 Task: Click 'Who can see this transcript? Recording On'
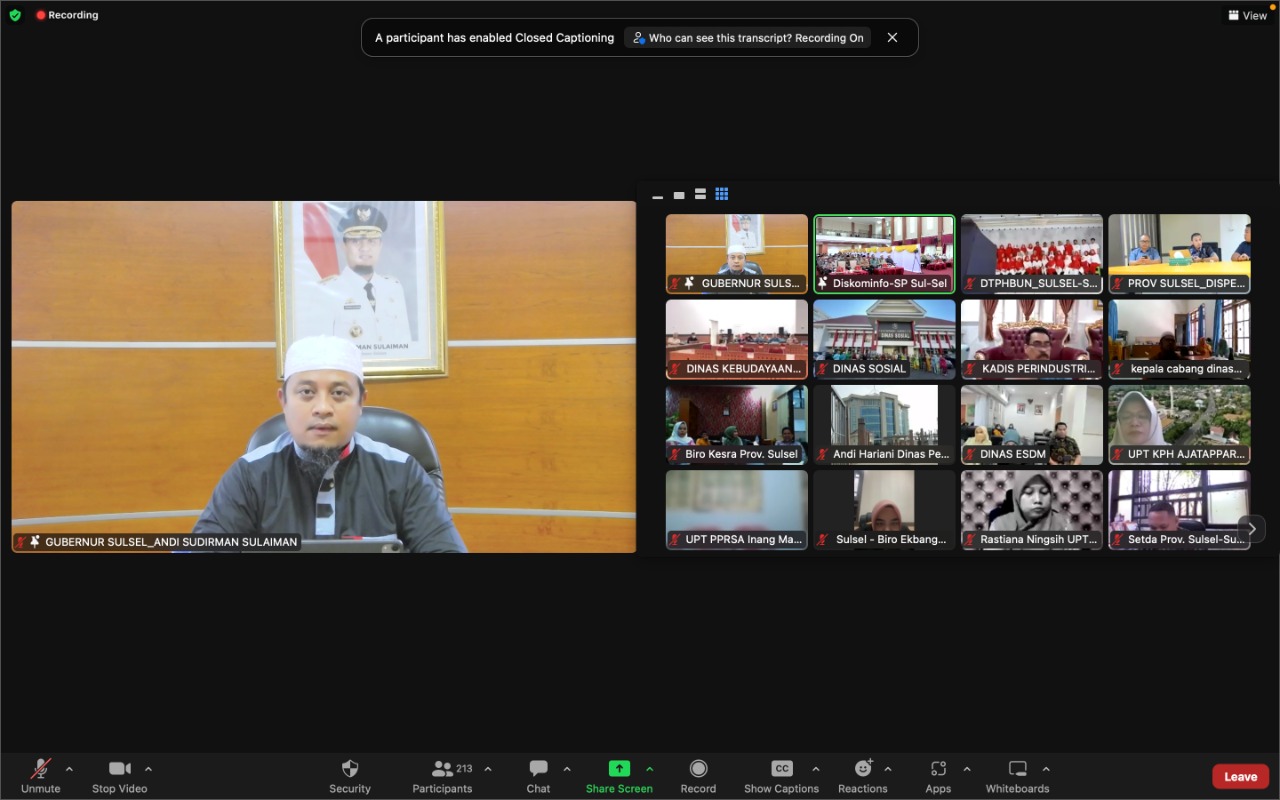pyautogui.click(x=747, y=37)
